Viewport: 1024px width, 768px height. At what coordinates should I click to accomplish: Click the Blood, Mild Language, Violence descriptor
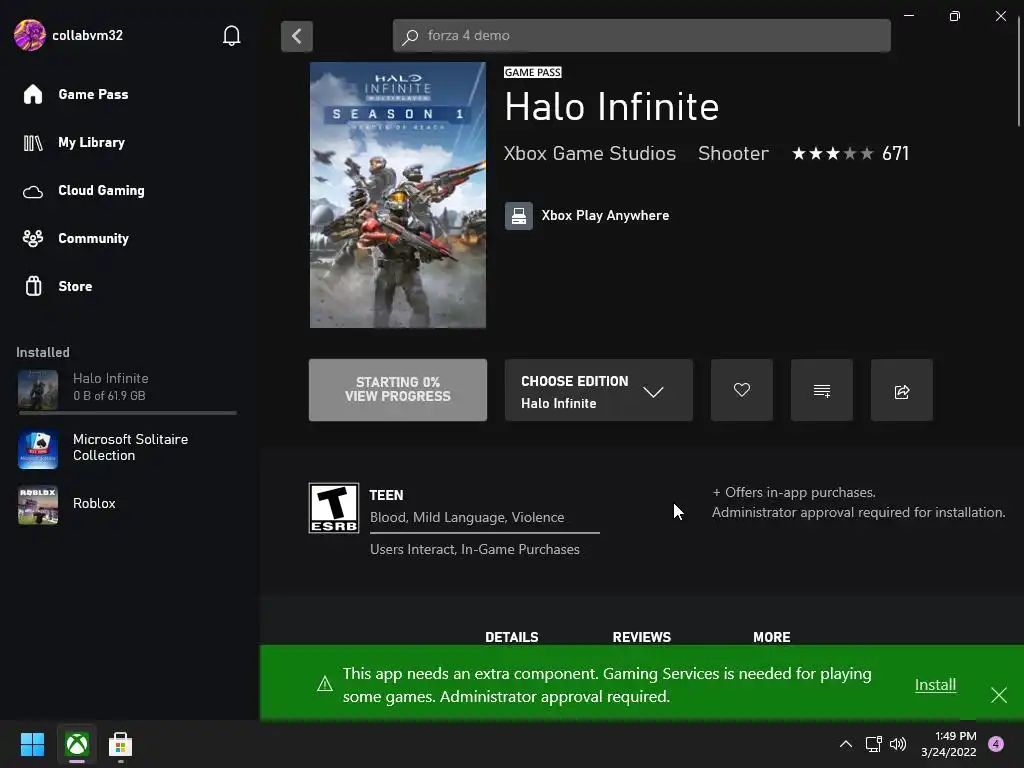pos(467,517)
